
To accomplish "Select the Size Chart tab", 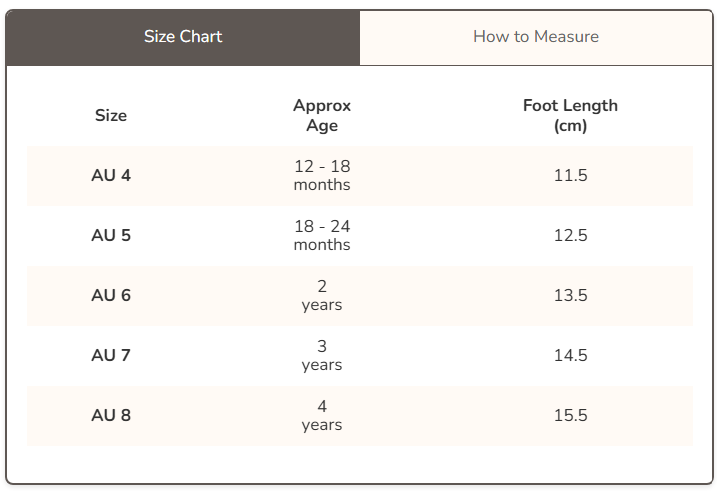I will [x=183, y=37].
